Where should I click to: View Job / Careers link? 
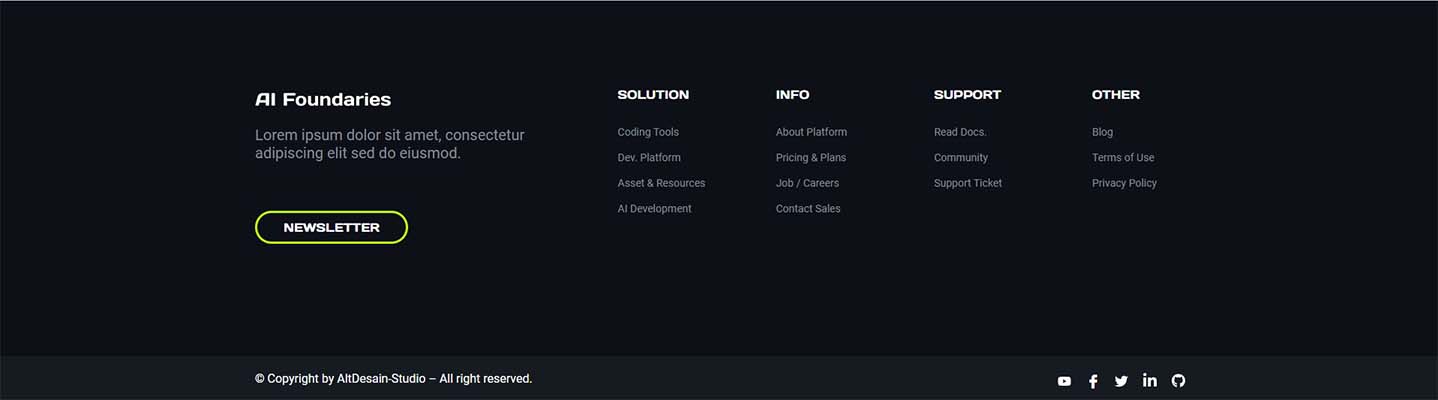point(807,183)
